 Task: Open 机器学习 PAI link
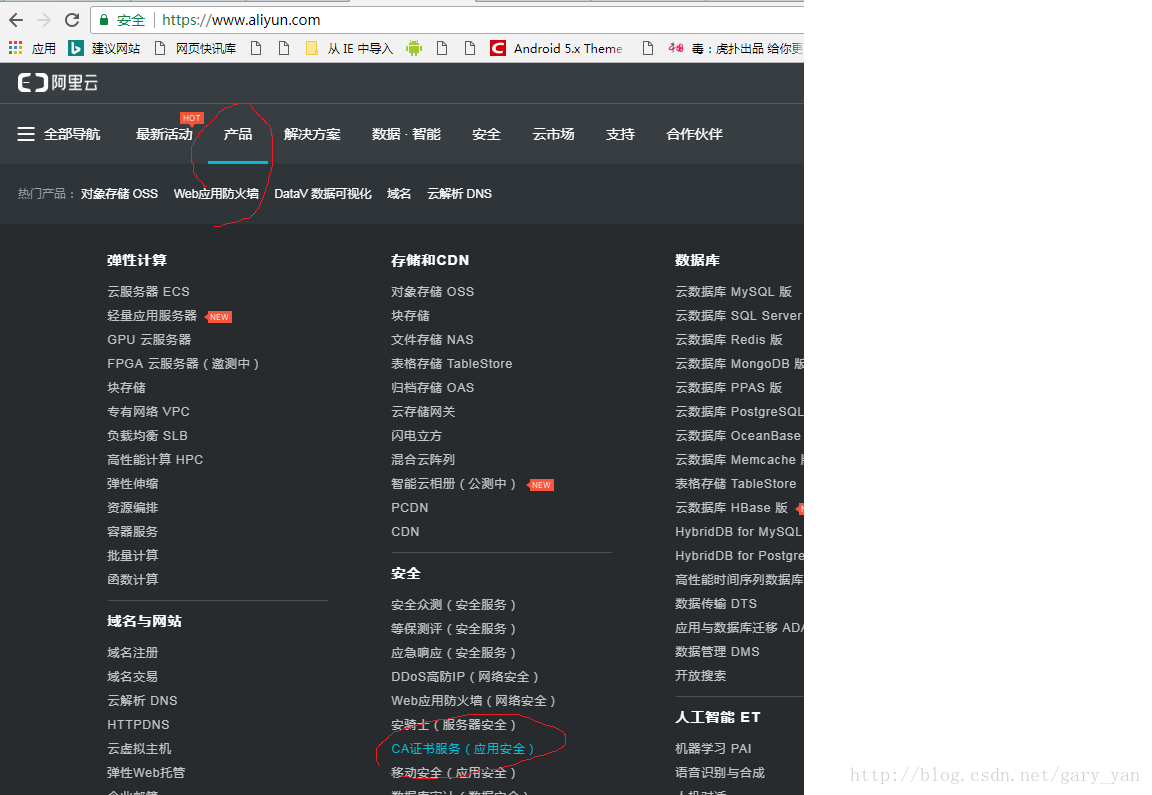pos(713,749)
